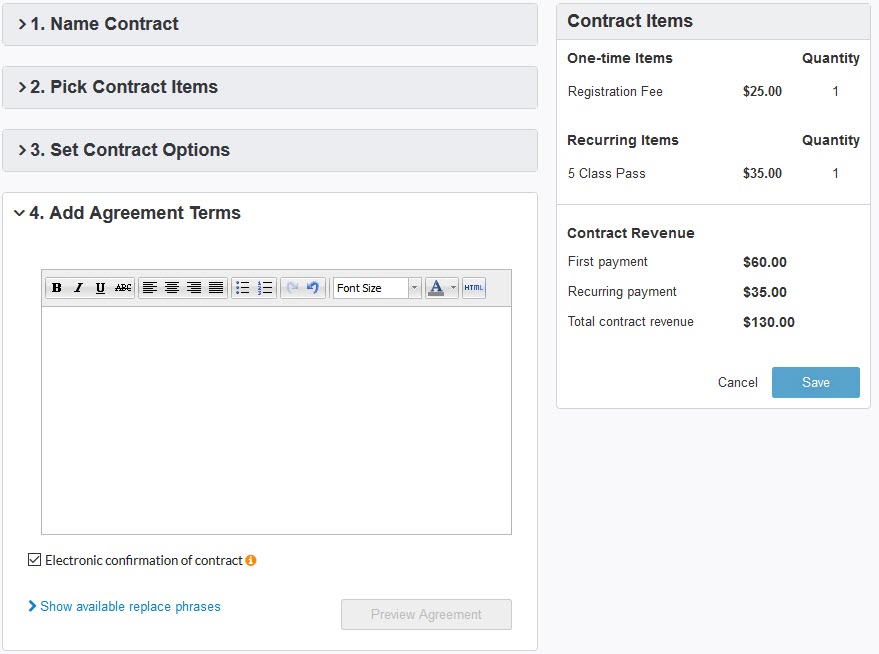This screenshot has height=654, width=879.
Task: Set text alignment to center
Action: pos(171,287)
